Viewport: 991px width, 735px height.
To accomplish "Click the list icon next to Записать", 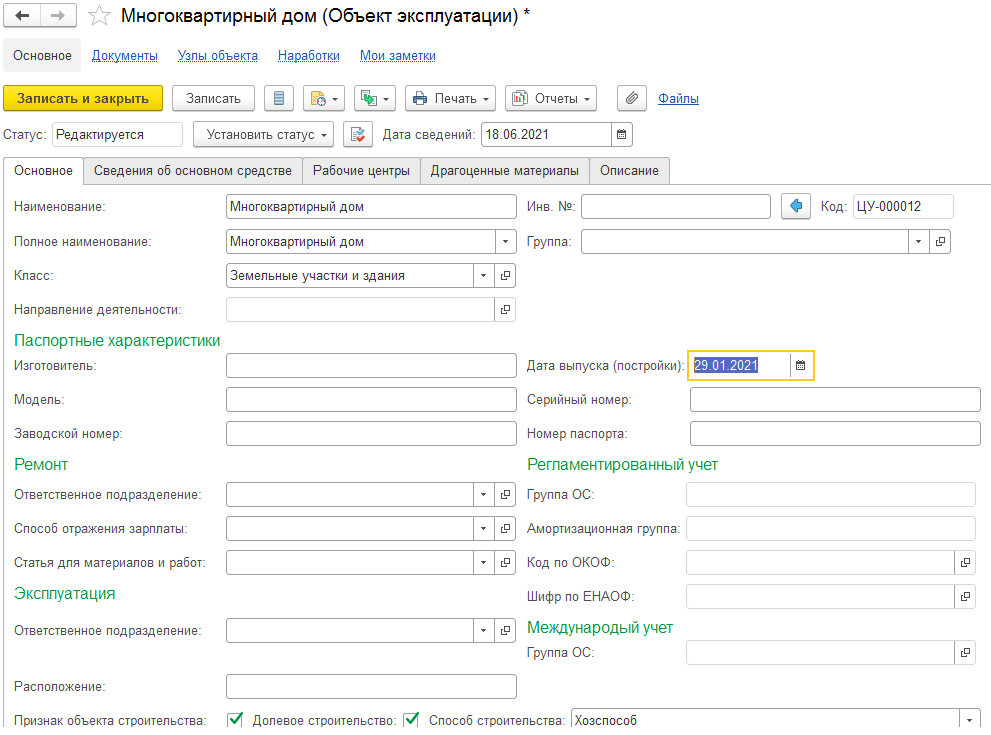I will (279, 98).
